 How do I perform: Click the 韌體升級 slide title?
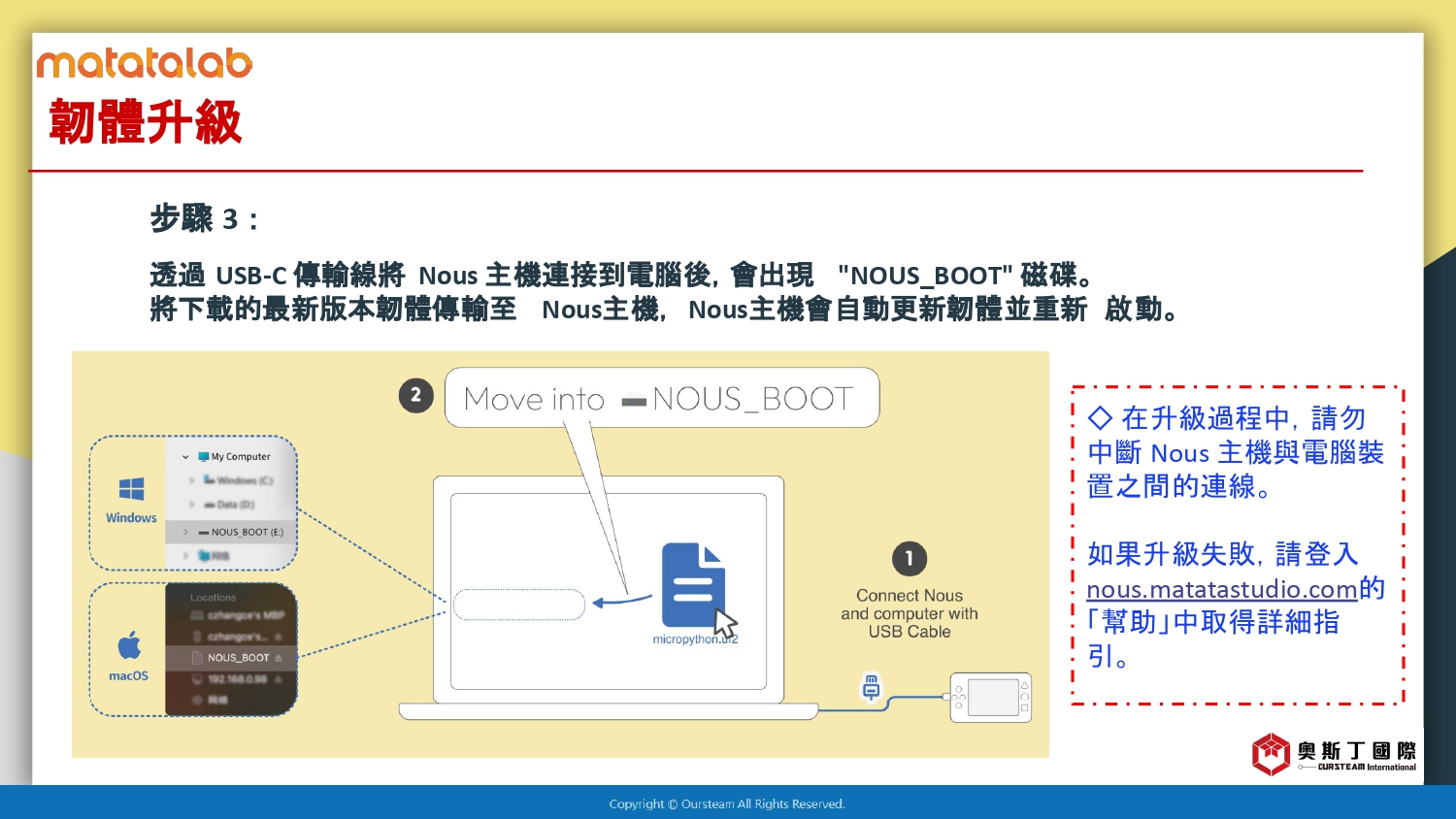(145, 122)
